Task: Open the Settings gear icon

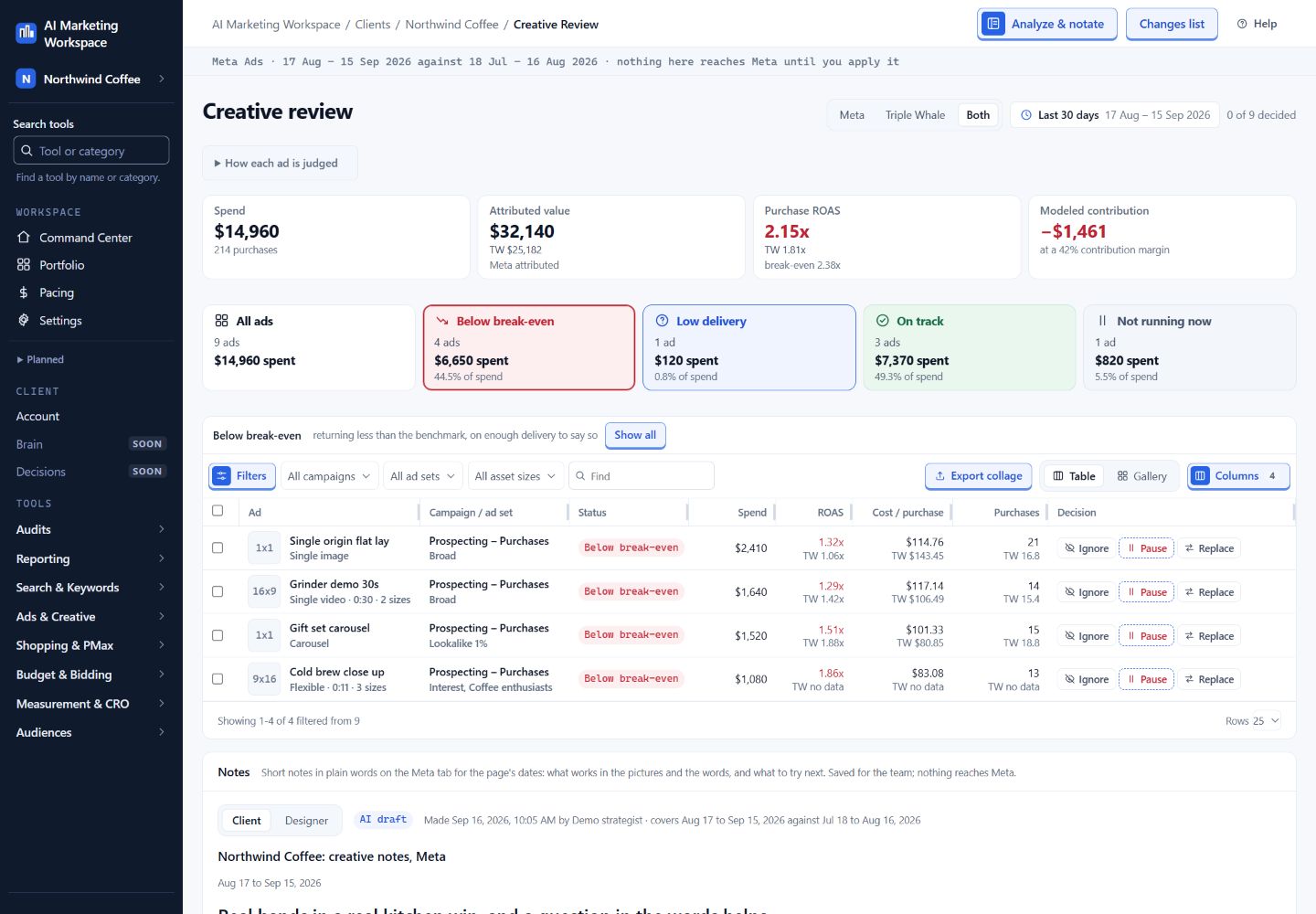Action: tap(24, 321)
